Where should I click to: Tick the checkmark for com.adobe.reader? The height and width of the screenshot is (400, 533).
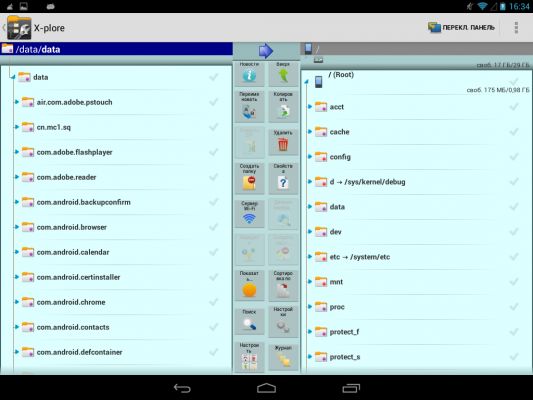[x=213, y=177]
